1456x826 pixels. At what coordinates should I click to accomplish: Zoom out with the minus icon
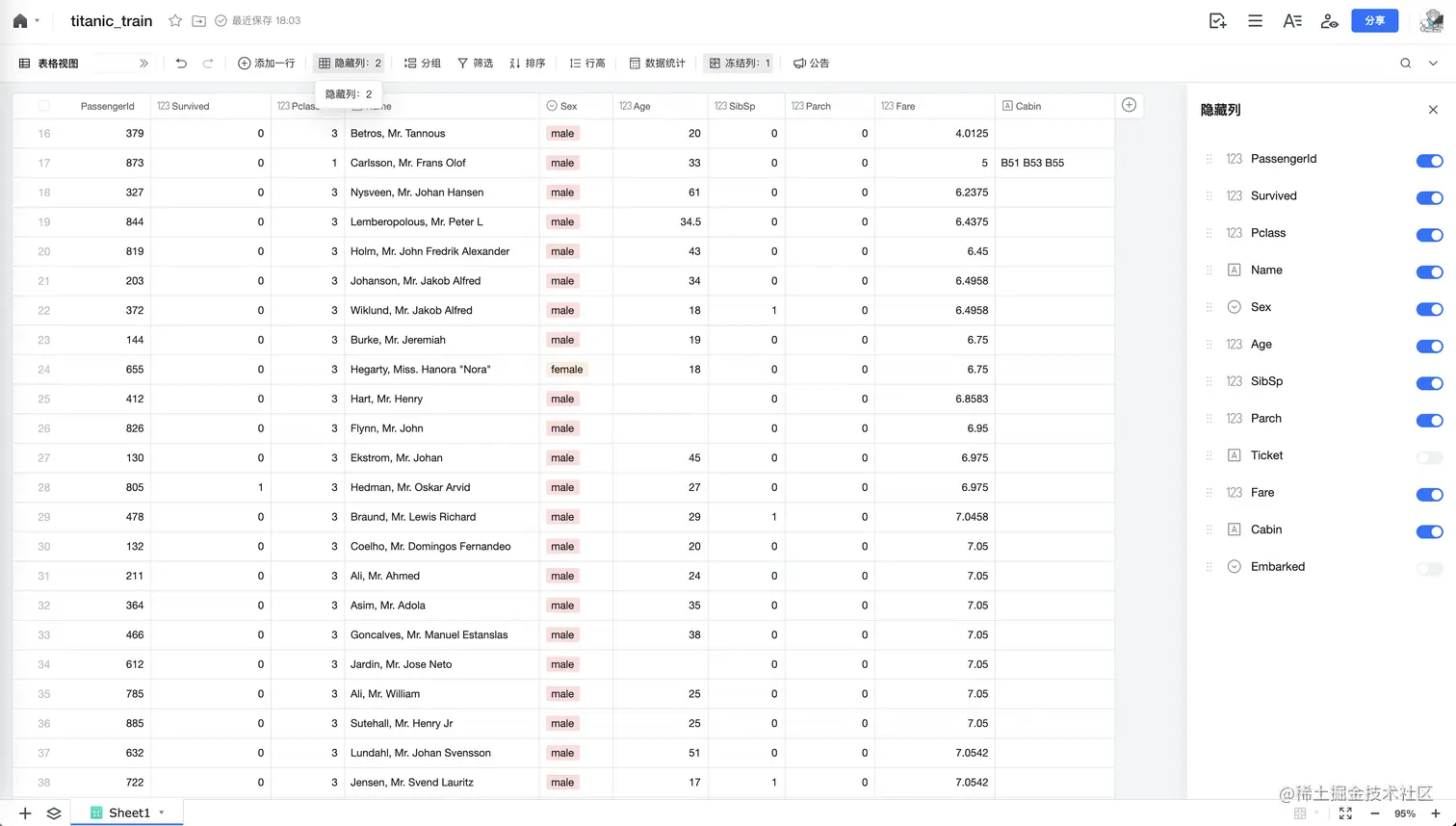1375,813
